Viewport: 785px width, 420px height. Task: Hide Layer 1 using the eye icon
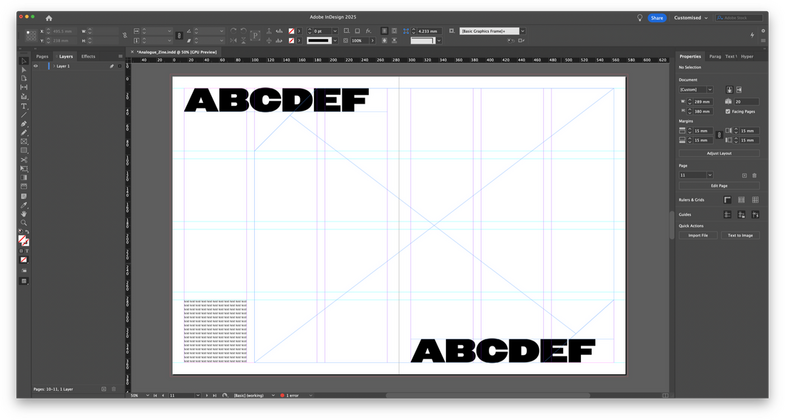pos(35,66)
